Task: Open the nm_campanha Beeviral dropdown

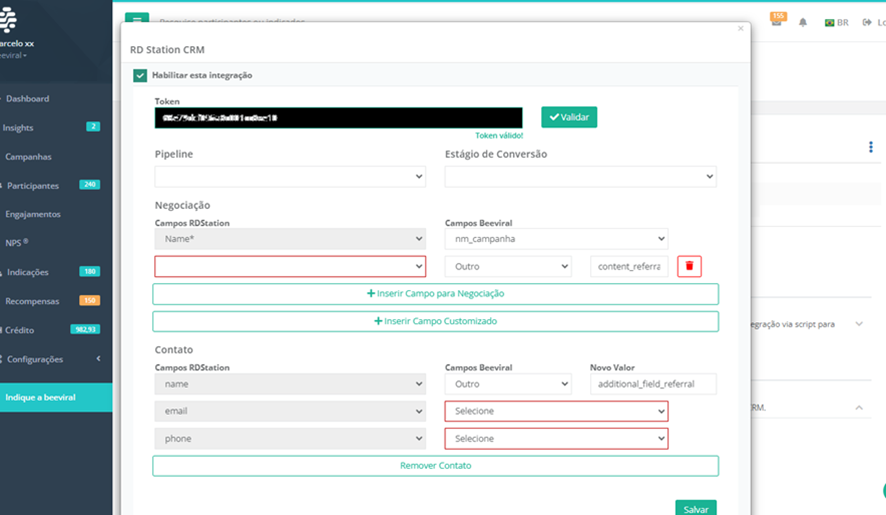Action: pos(556,239)
